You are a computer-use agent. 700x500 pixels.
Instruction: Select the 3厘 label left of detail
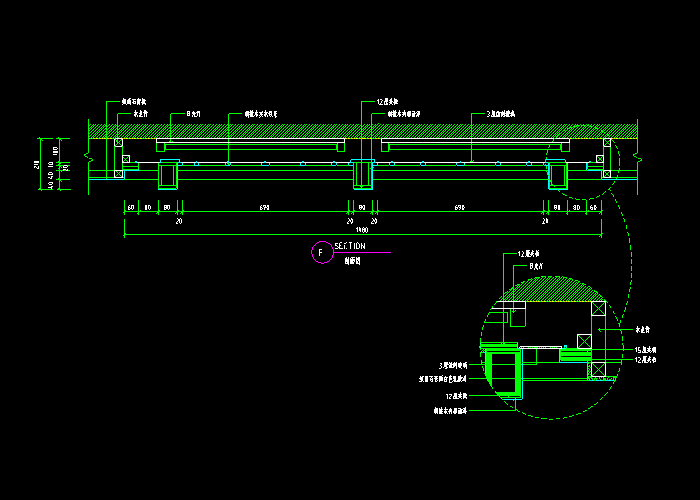[453, 366]
